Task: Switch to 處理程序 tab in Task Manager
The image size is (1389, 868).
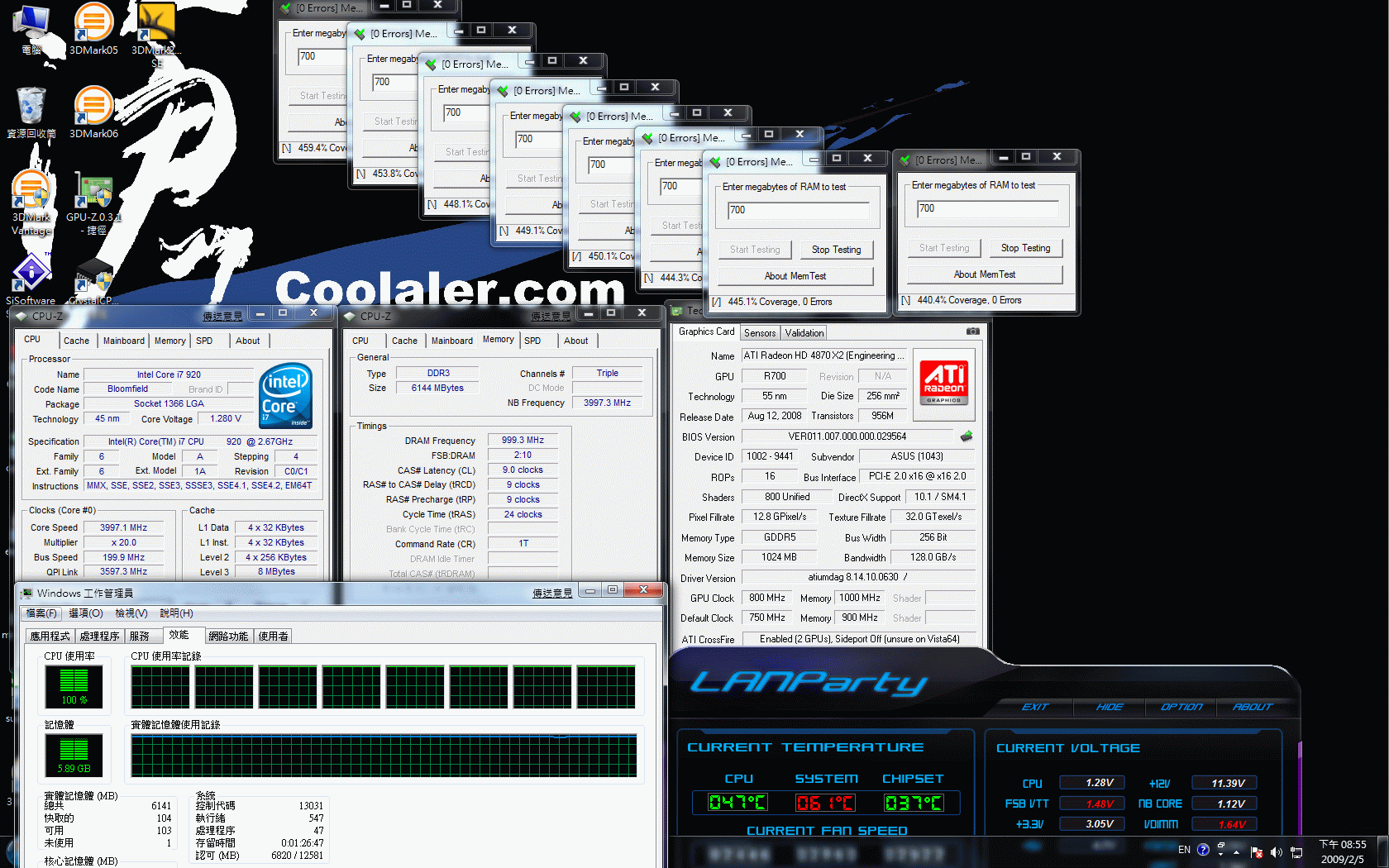Action: coord(100,636)
